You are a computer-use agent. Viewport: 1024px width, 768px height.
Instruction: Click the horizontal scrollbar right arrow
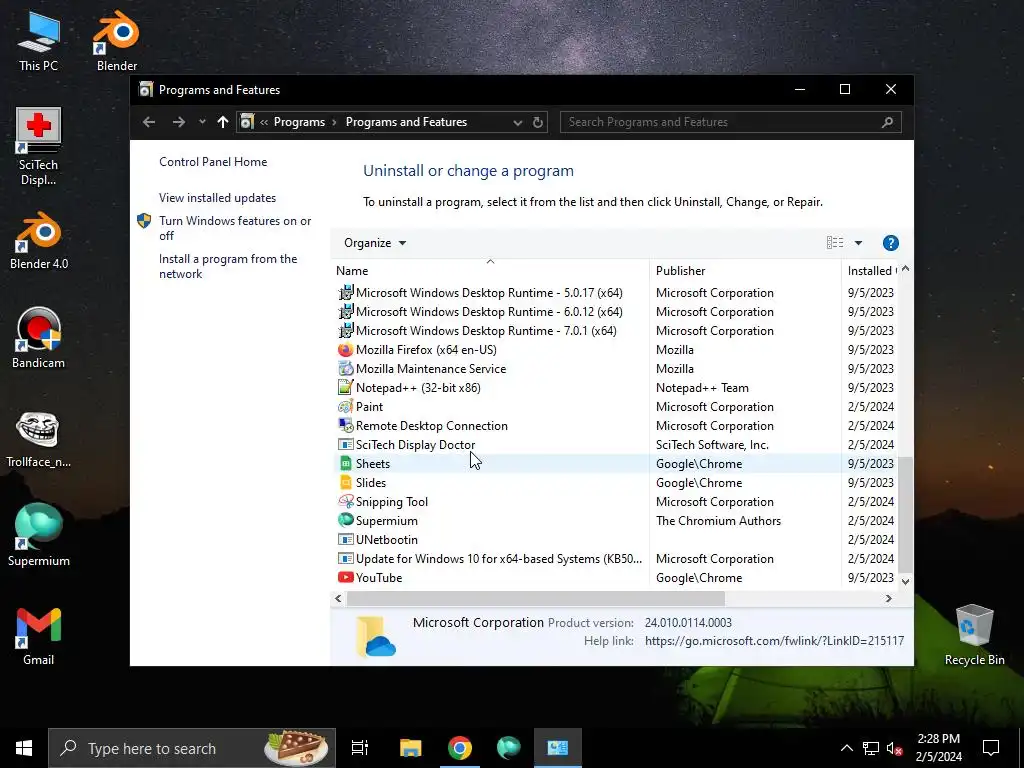pyautogui.click(x=888, y=598)
